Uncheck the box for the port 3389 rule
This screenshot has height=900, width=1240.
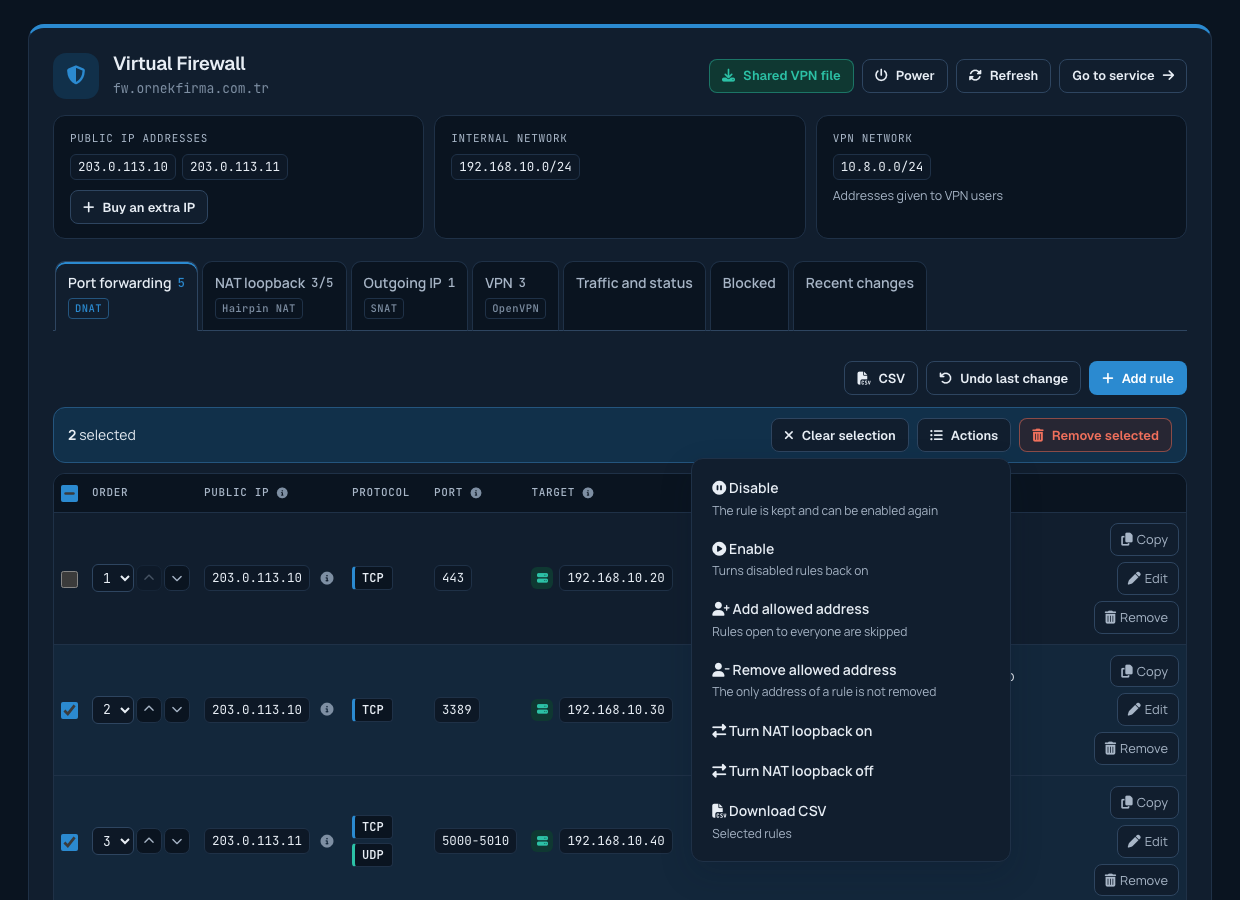coord(70,710)
